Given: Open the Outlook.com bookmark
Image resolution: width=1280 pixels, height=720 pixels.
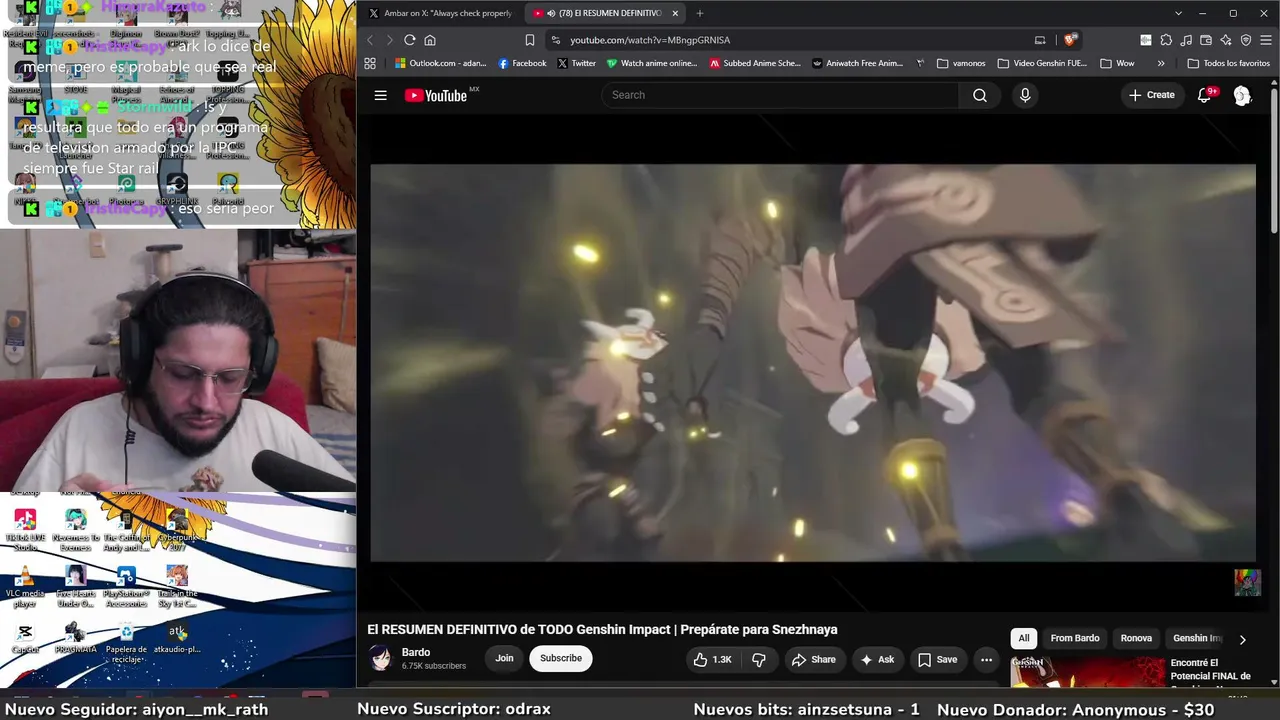Looking at the screenshot, I should pos(441,63).
